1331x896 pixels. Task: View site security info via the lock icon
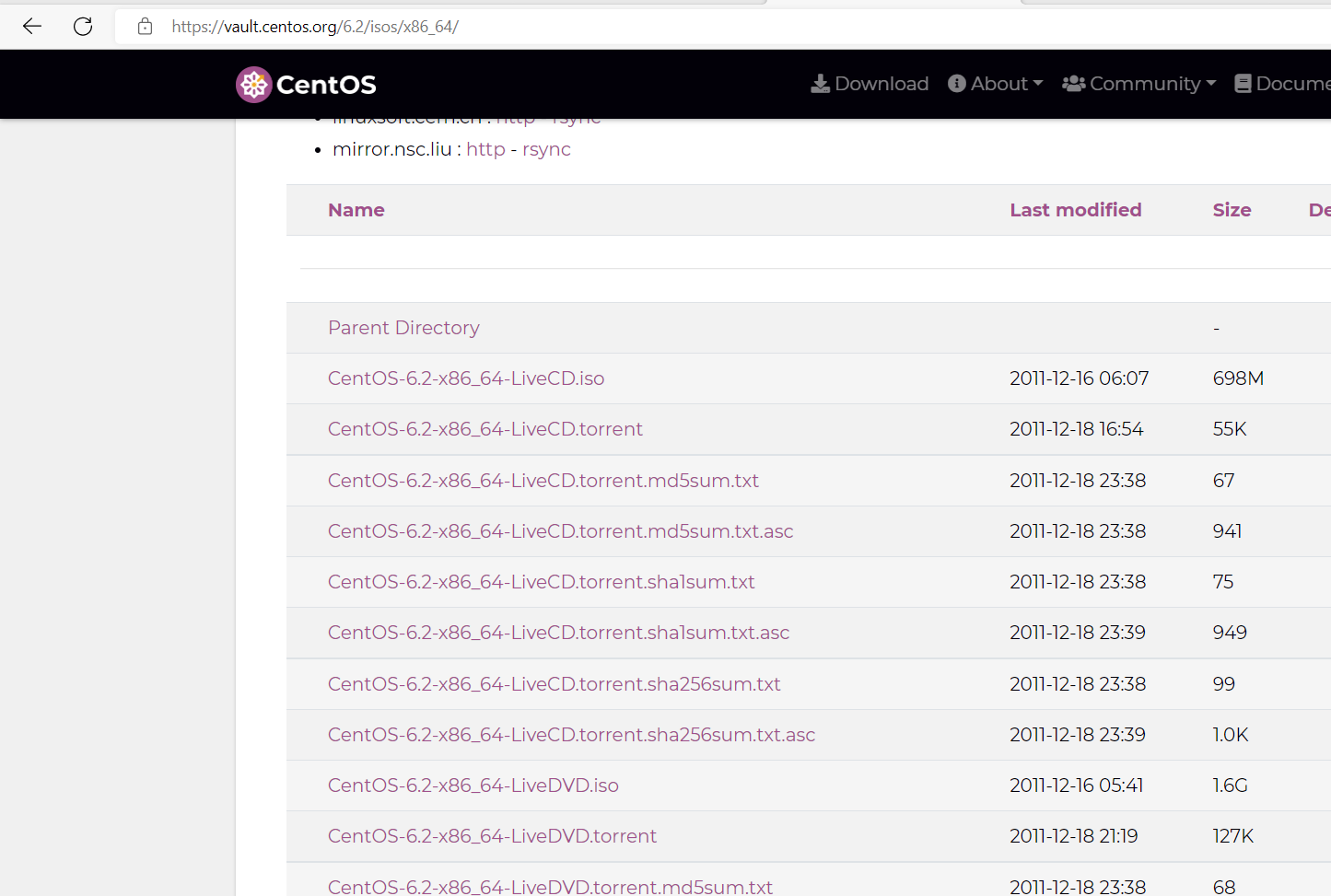pos(145,27)
